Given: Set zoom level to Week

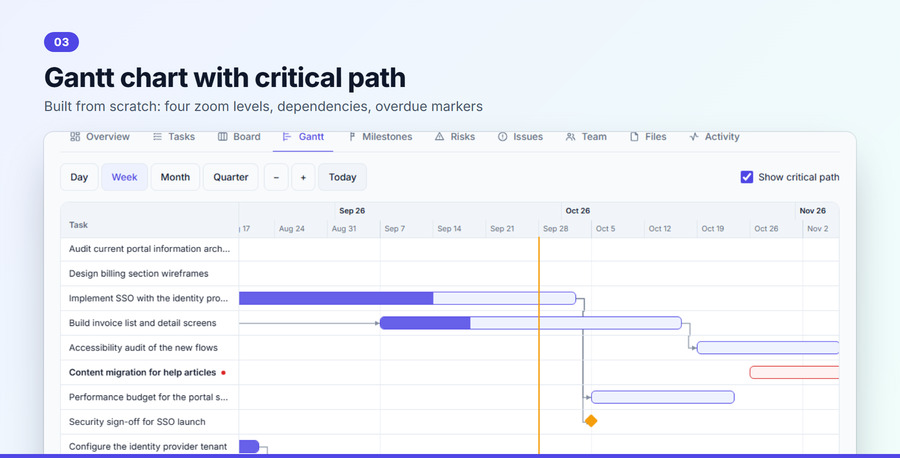Looking at the screenshot, I should [125, 177].
